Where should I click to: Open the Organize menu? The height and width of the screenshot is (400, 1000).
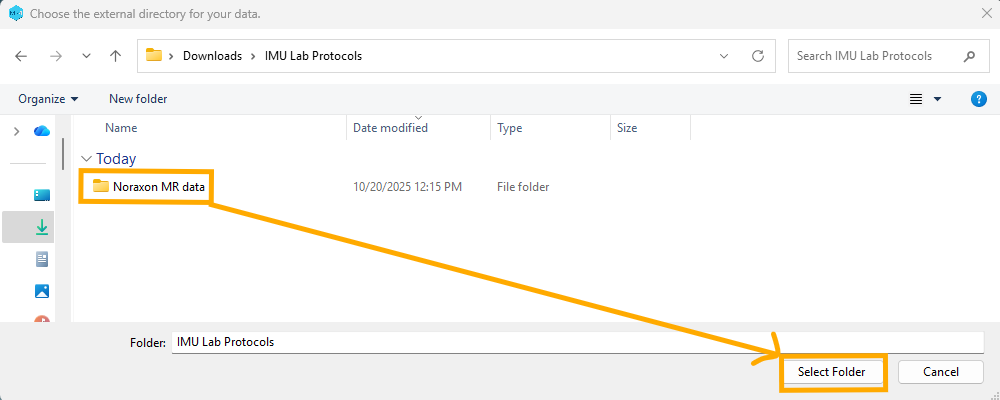(x=48, y=99)
